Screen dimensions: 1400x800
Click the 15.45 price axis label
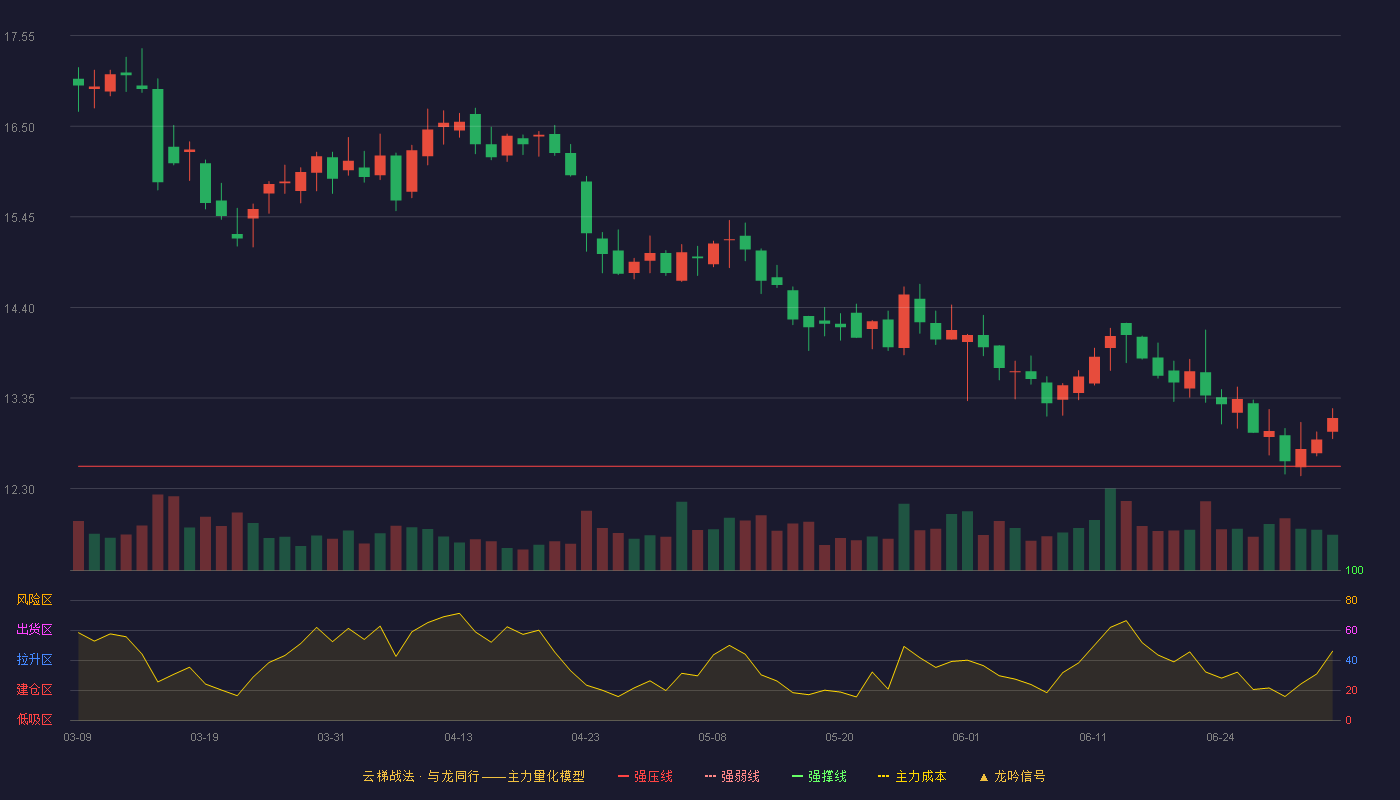pos(19,218)
